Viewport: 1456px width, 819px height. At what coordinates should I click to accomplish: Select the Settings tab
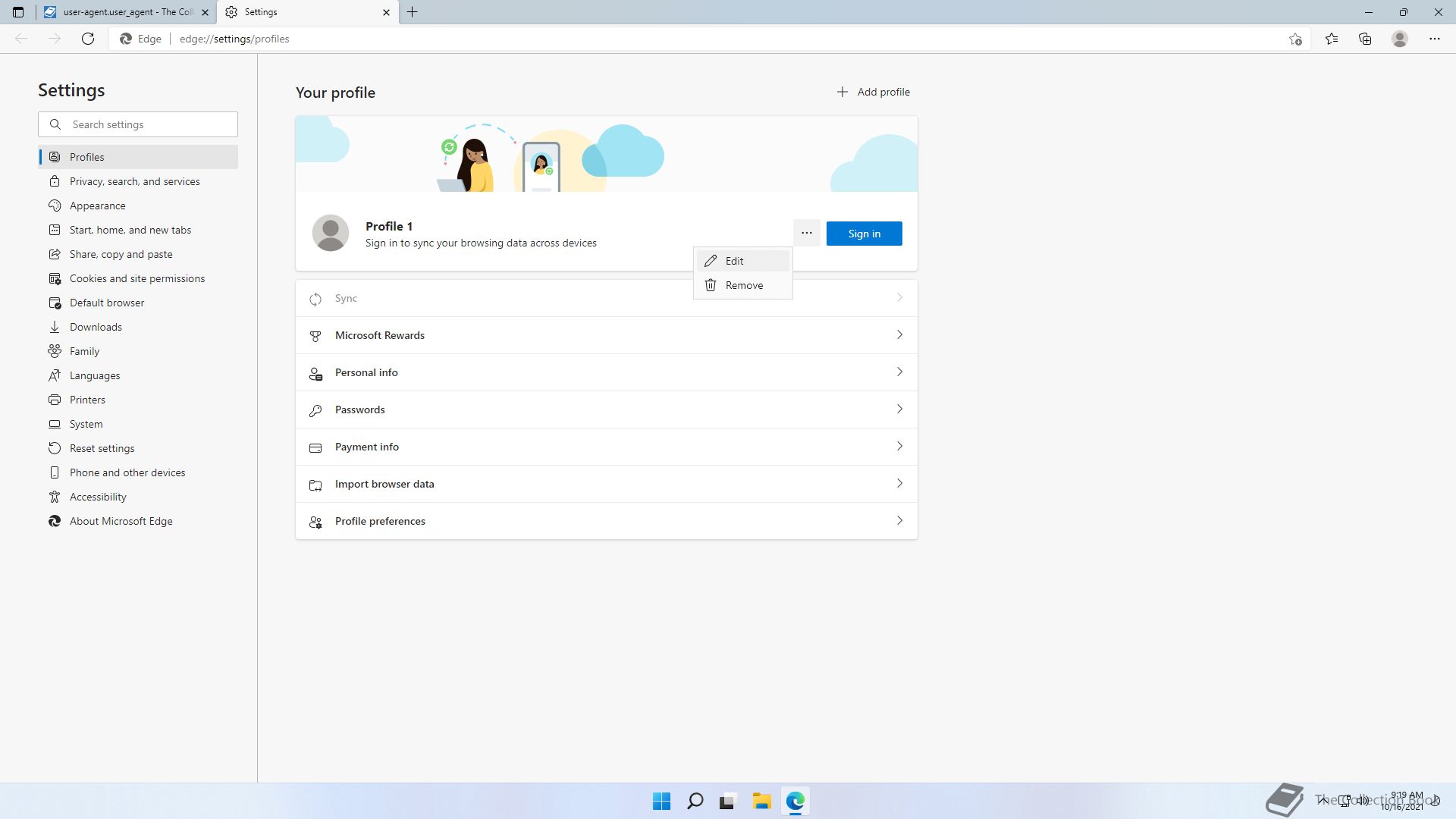(308, 12)
